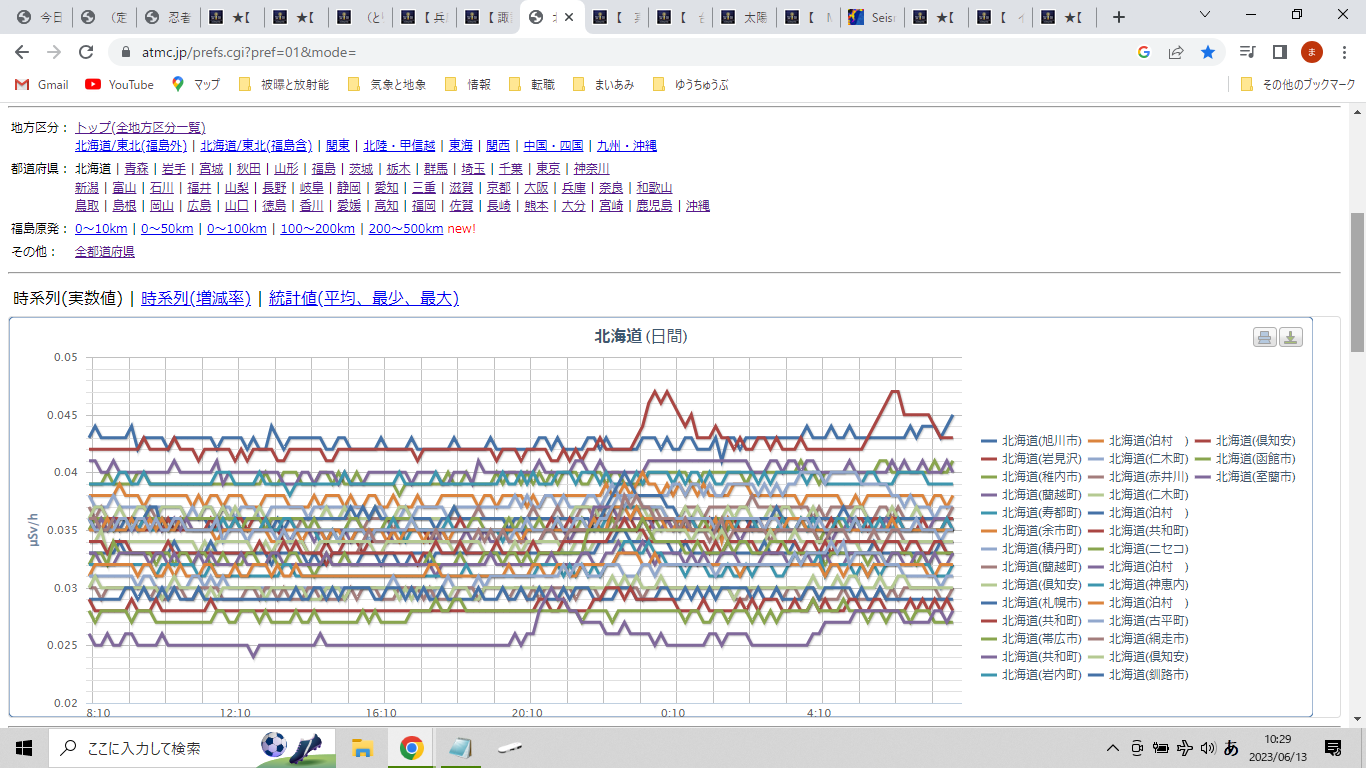Screen dimensions: 1366x768
Task: Print the 北海道 chart
Action: 1265,337
